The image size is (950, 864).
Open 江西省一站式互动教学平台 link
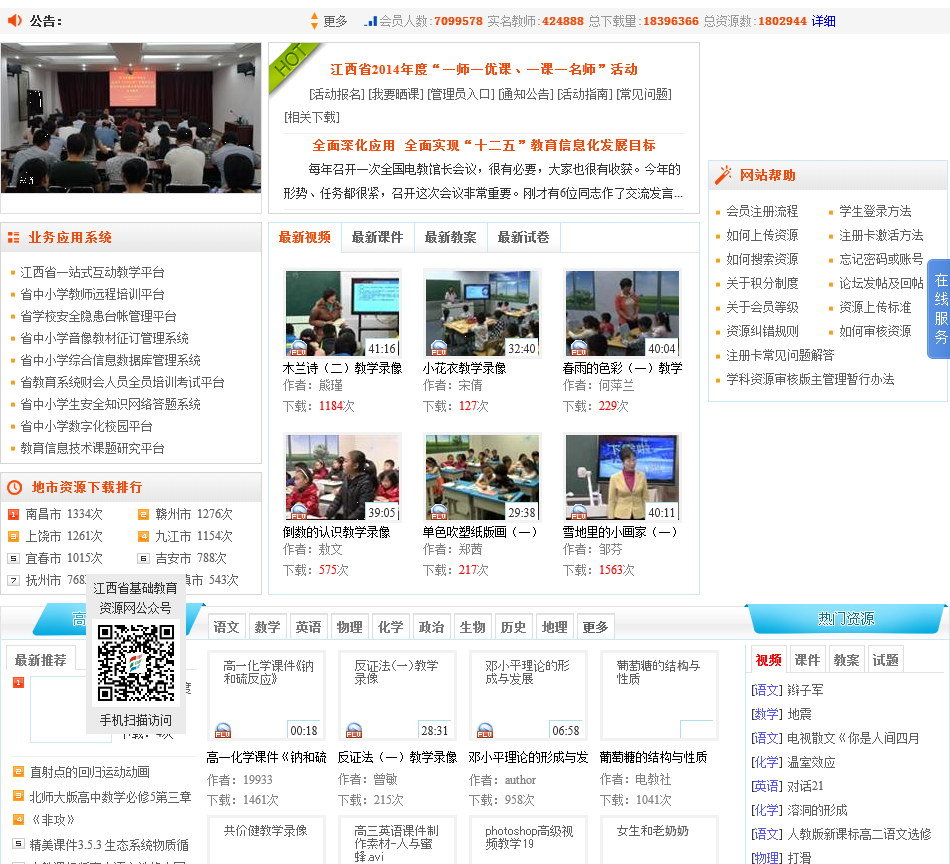[92, 272]
